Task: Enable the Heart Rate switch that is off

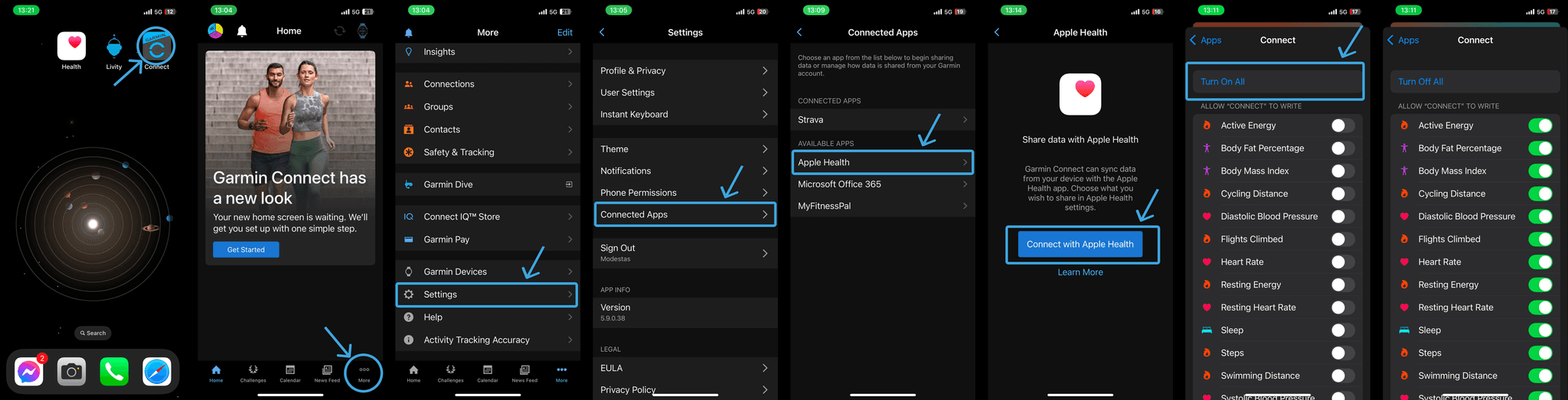Action: coord(1342,262)
